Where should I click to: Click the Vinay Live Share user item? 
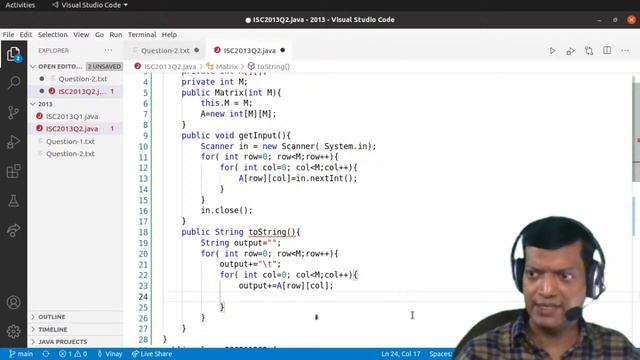coord(110,354)
